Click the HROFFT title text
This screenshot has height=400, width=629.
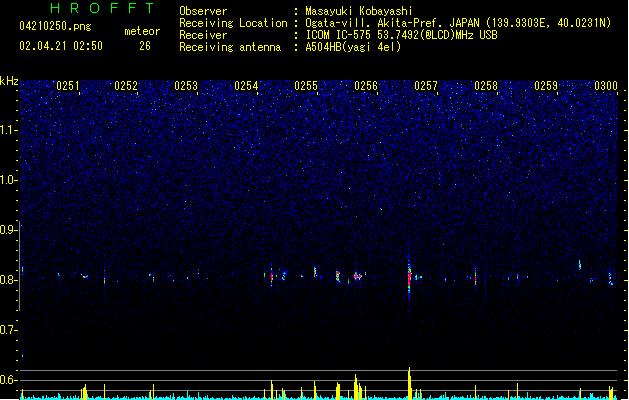tap(102, 8)
